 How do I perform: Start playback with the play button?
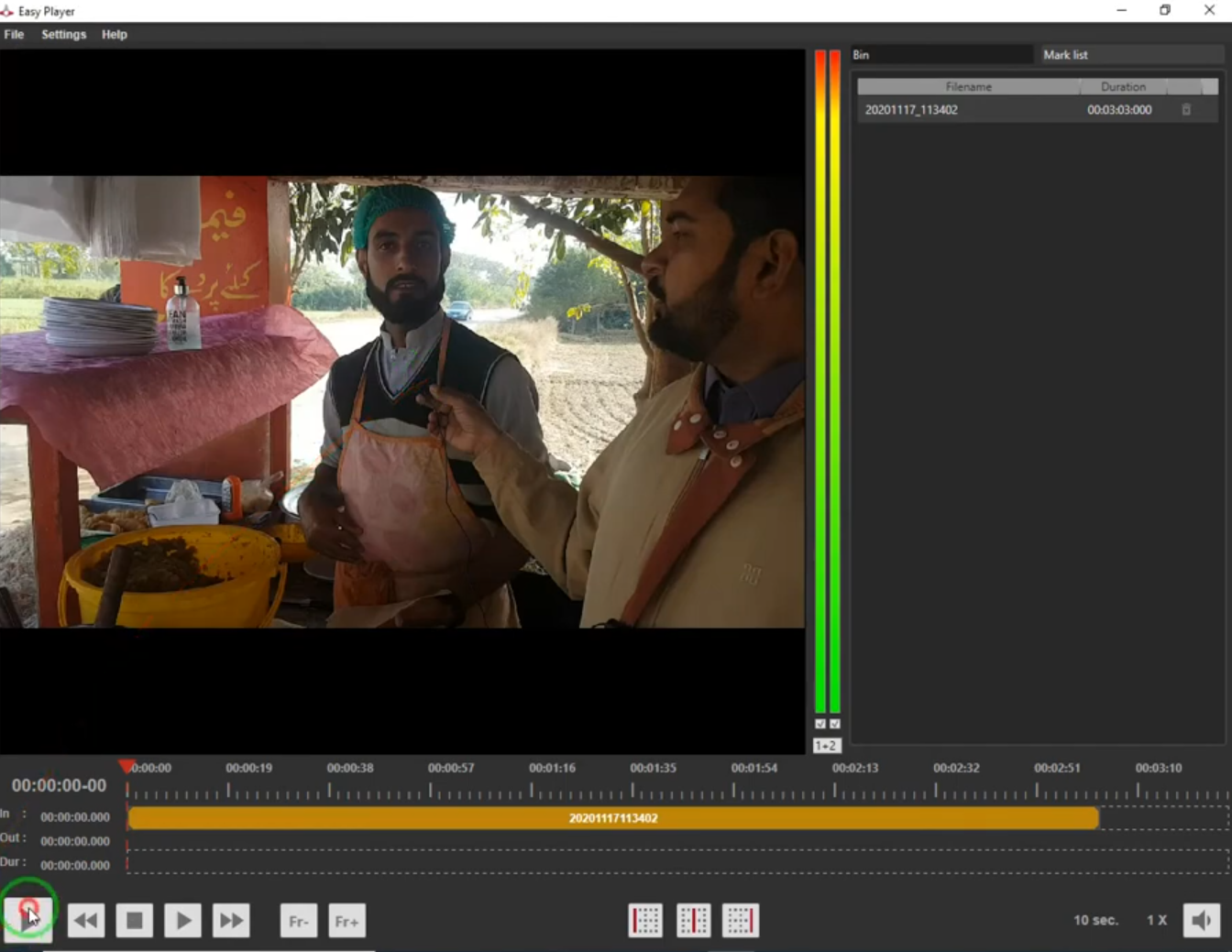tap(182, 920)
